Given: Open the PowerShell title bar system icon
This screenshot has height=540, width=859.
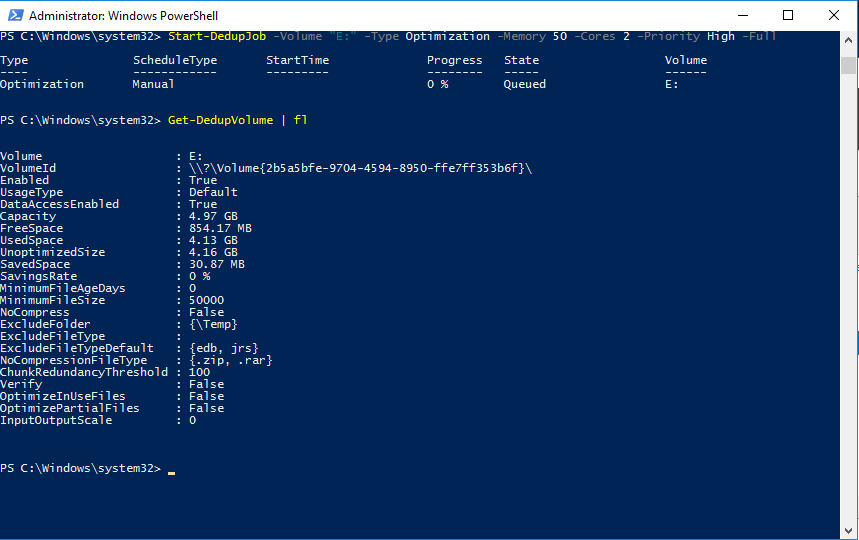Looking at the screenshot, I should [14, 15].
